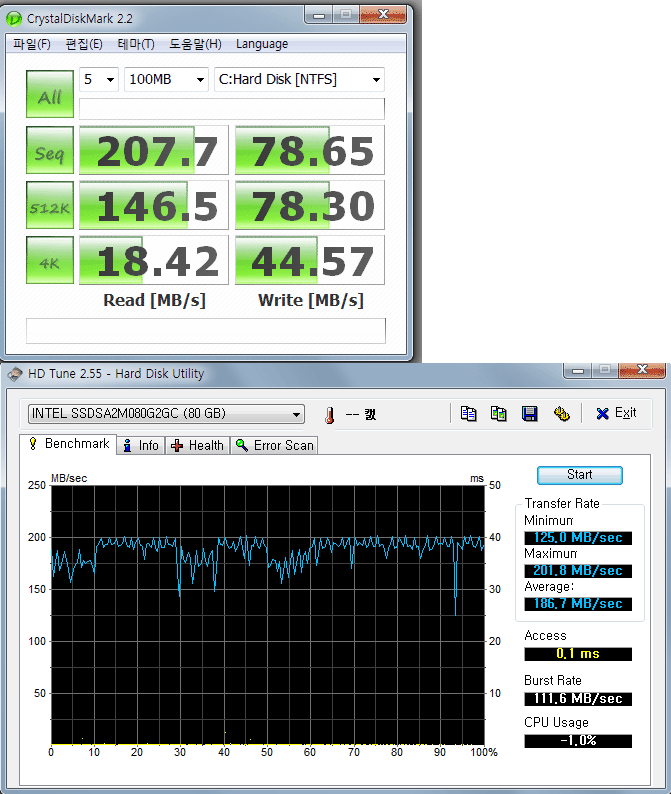Close the HD Tune window
The image size is (671, 794).
[x=642, y=370]
